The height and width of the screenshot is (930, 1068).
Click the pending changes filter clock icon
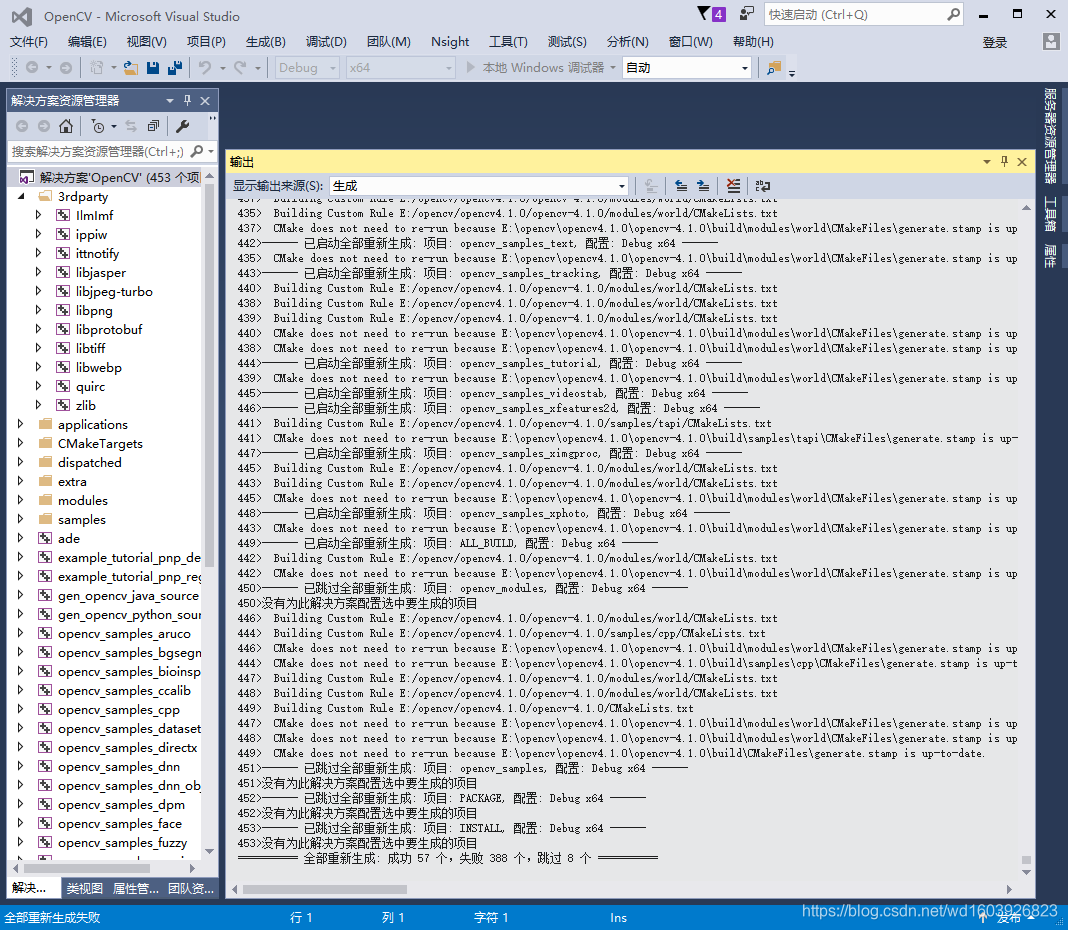(x=98, y=126)
